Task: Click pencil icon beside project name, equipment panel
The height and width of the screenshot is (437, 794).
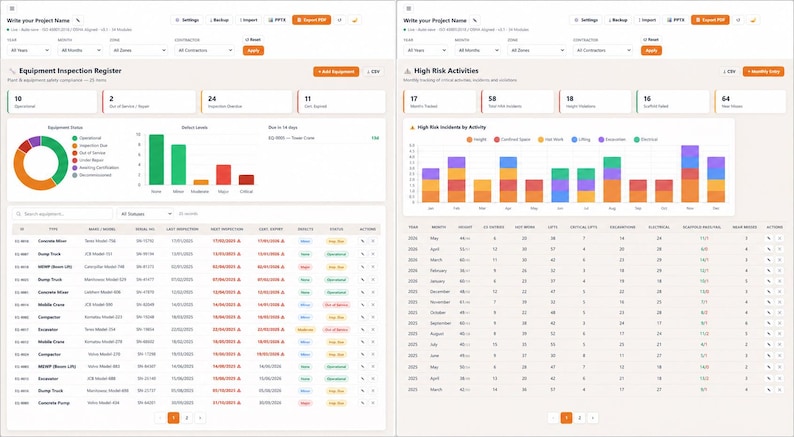Action: [x=78, y=20]
